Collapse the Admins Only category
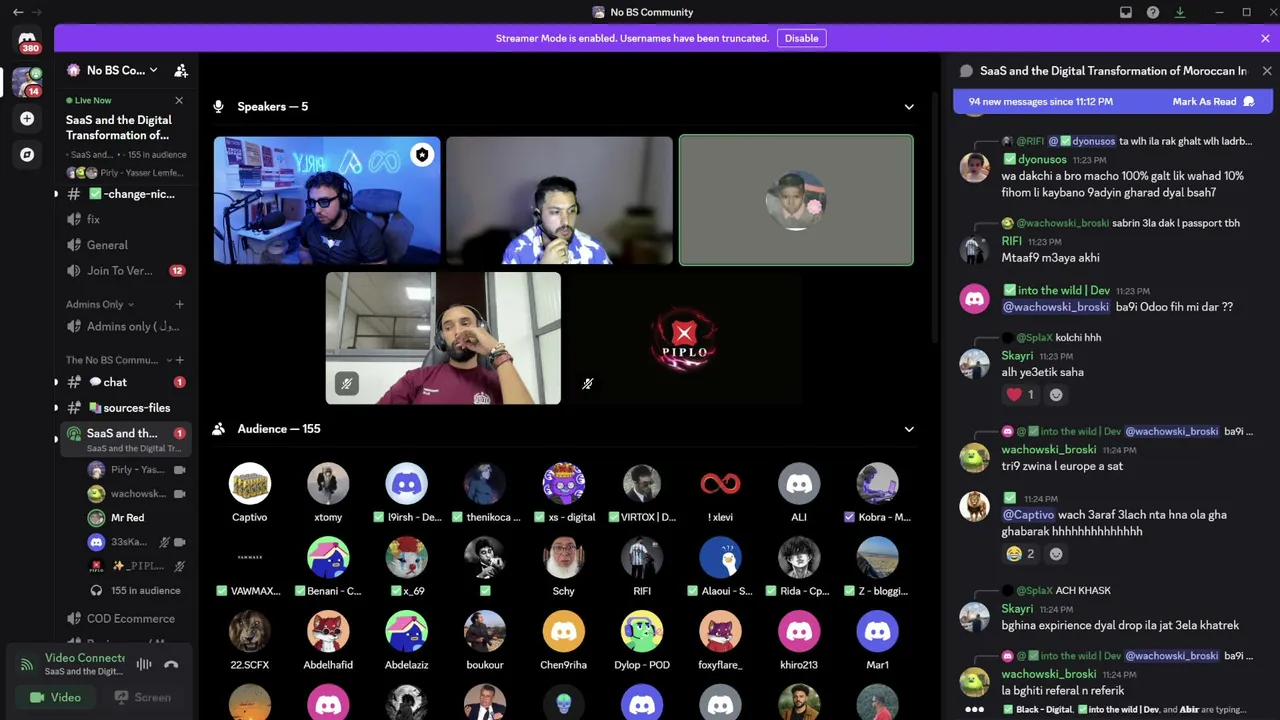 coord(100,304)
